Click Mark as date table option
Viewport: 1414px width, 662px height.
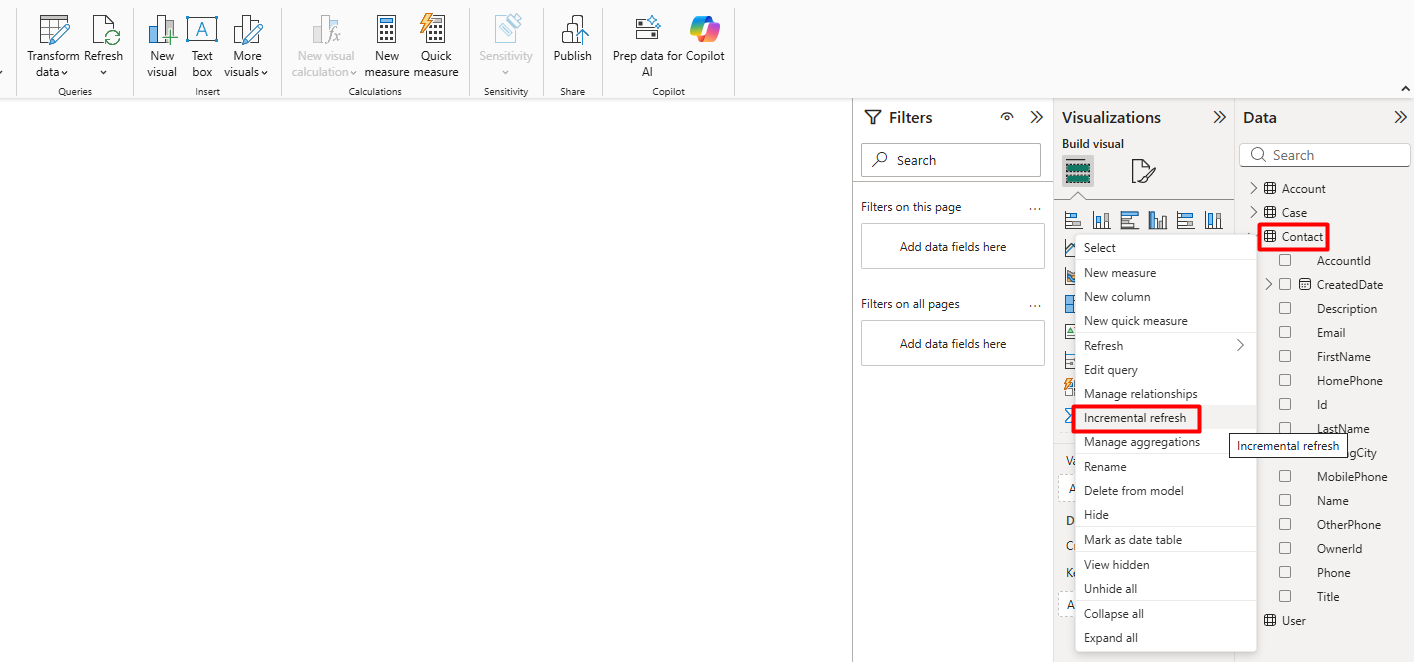(x=1132, y=540)
